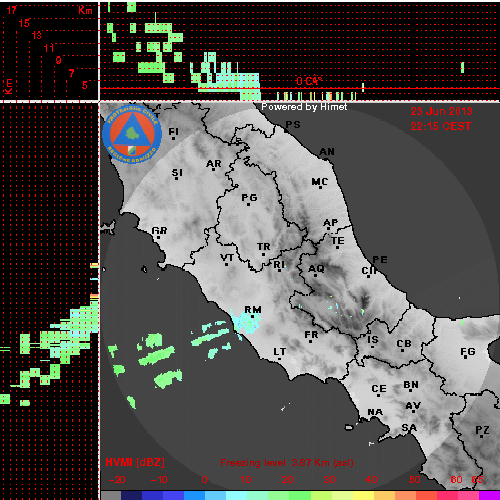Viewport: 500px width, 500px height.
Task: Click the TR city label
Action: tap(264, 247)
